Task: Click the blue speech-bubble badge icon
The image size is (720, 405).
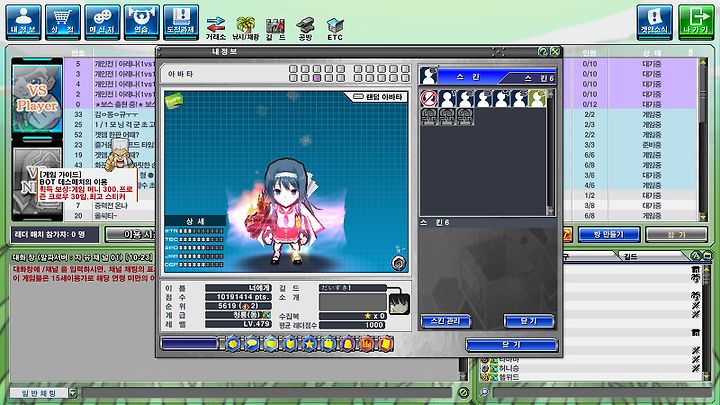Action: (x=252, y=343)
